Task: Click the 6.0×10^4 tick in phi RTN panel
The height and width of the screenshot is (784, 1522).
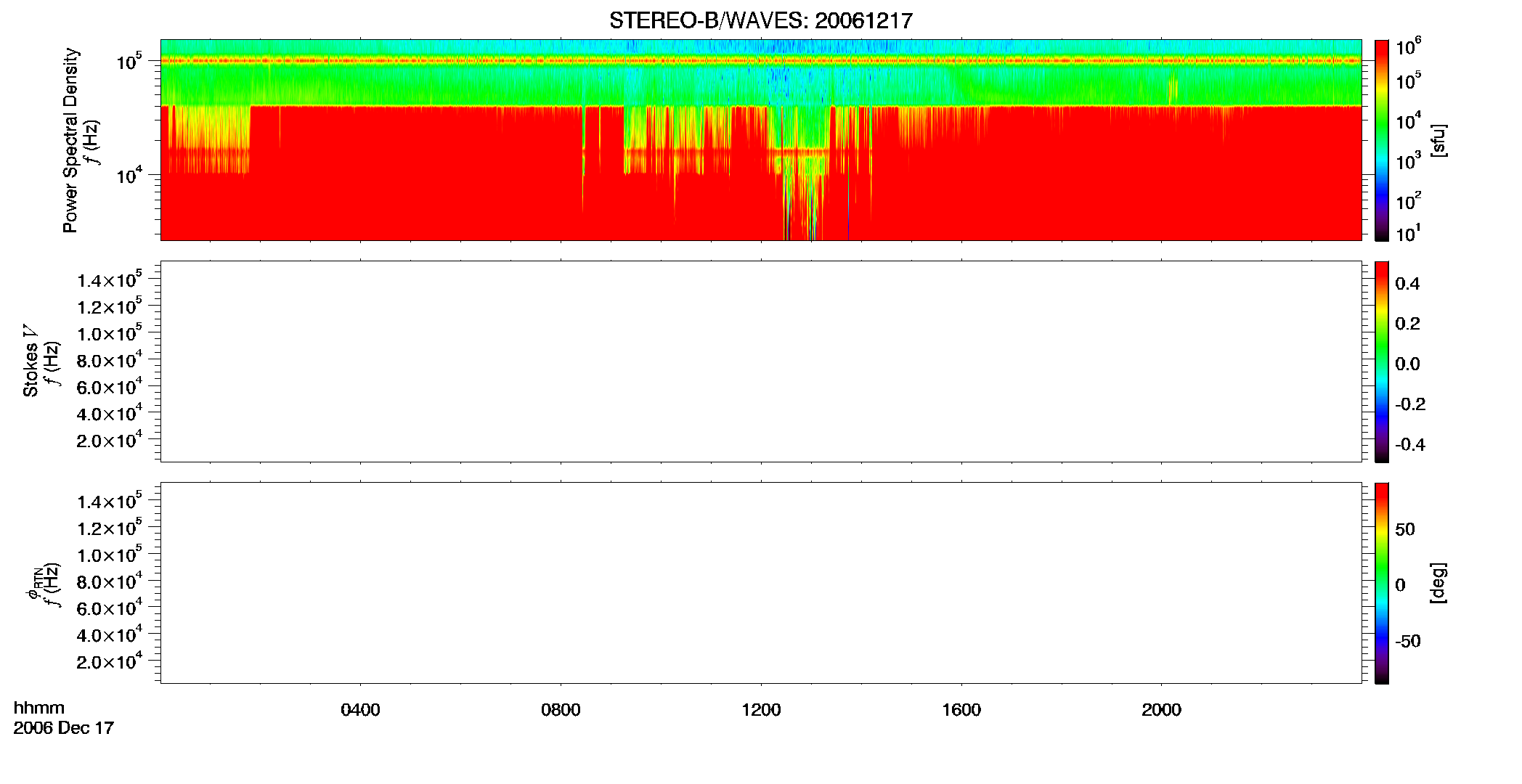Action: click(x=109, y=608)
